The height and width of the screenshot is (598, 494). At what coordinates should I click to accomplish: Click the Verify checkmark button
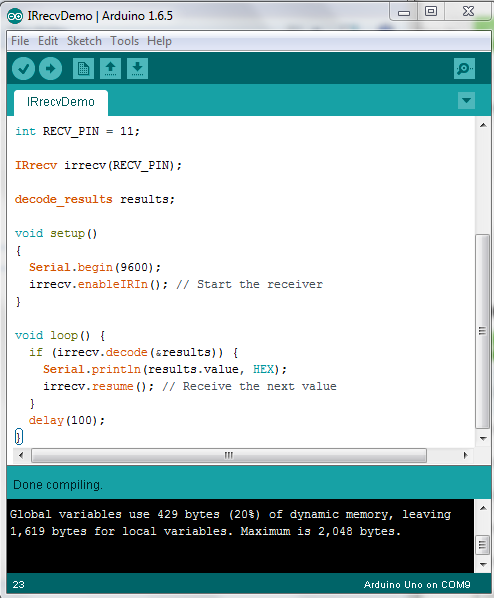coord(23,69)
